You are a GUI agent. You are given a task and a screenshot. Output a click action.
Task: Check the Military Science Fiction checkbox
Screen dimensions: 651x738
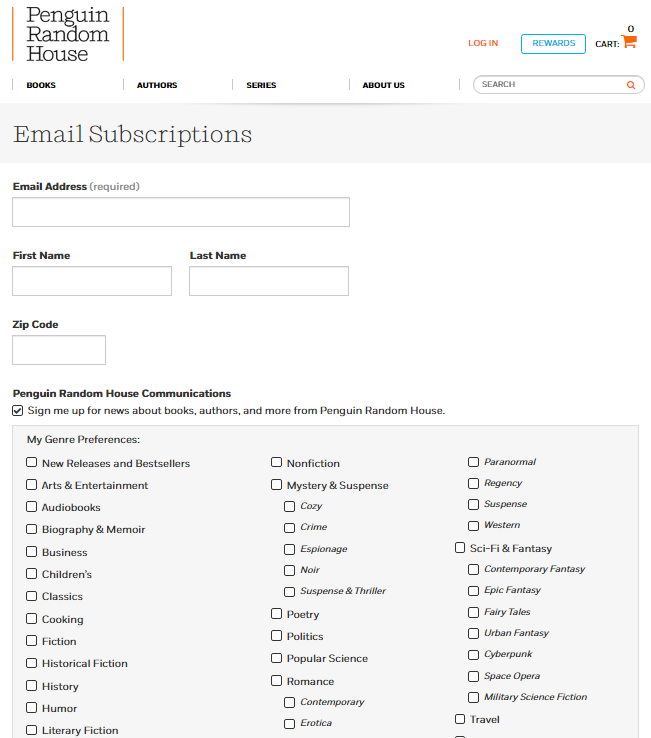point(474,698)
